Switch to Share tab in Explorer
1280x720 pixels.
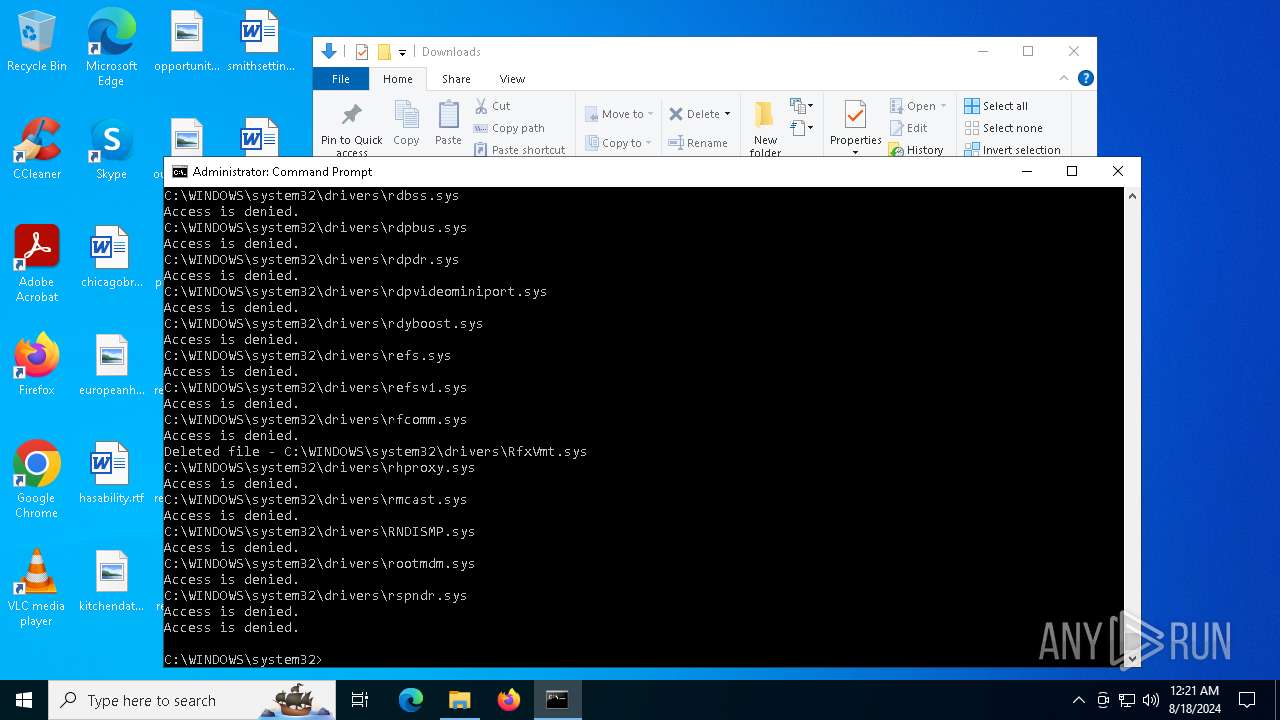456,79
